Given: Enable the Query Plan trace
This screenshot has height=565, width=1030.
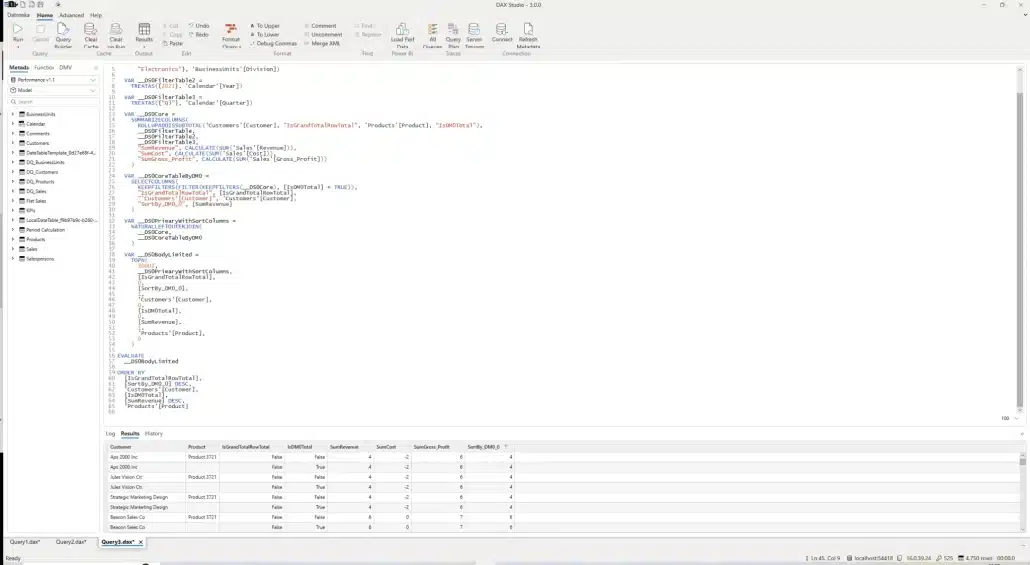Looking at the screenshot, I should coord(453,33).
